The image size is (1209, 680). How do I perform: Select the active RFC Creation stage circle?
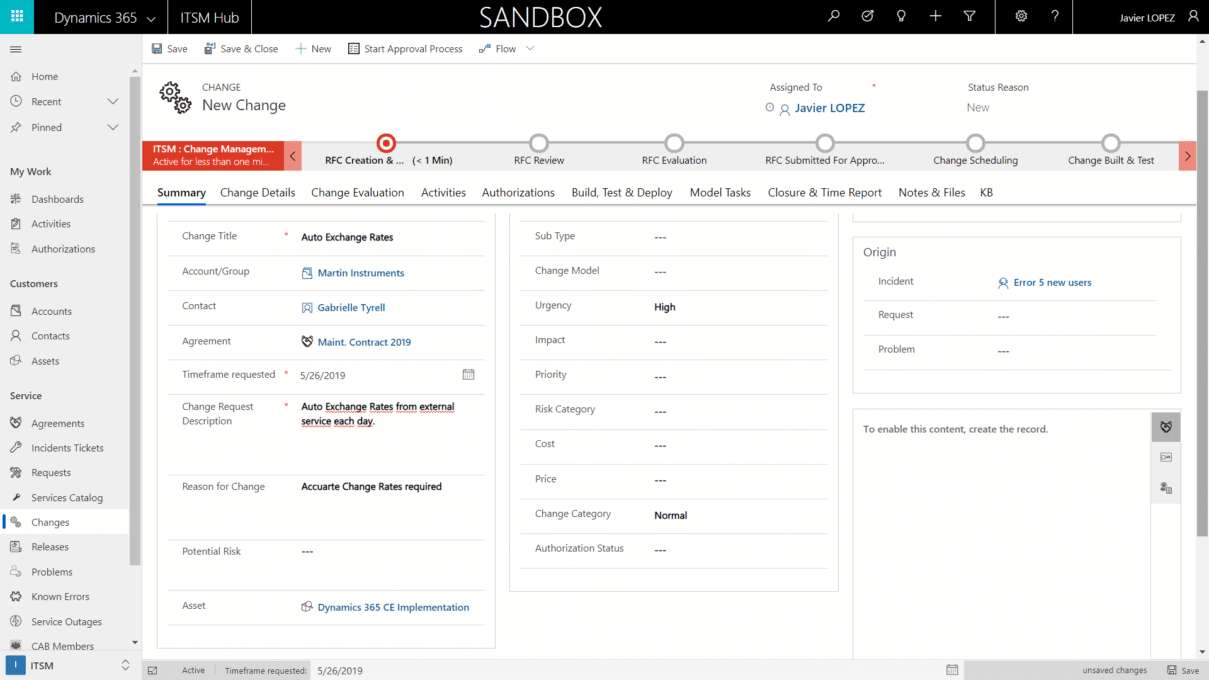(x=386, y=143)
